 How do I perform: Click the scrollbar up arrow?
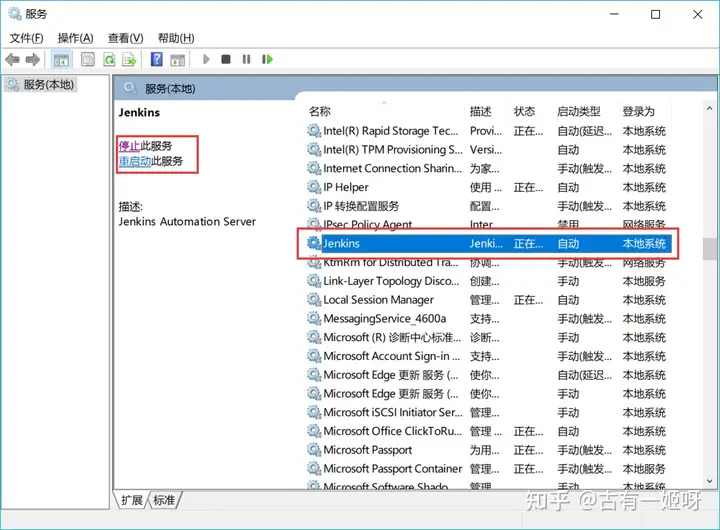coord(709,109)
